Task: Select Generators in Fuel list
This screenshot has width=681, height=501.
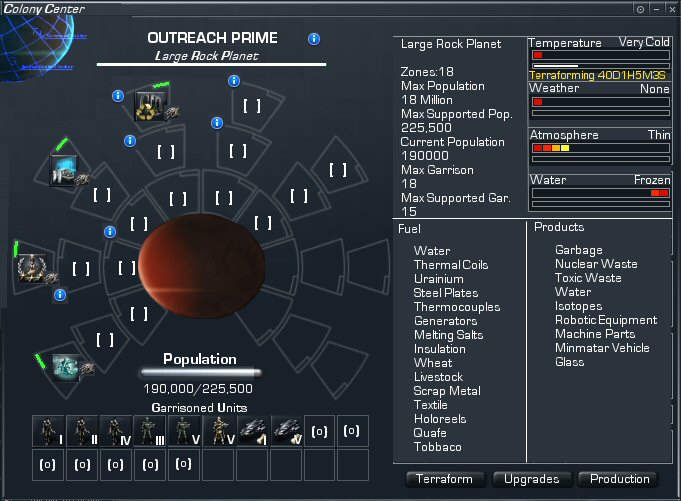Action: tap(446, 321)
